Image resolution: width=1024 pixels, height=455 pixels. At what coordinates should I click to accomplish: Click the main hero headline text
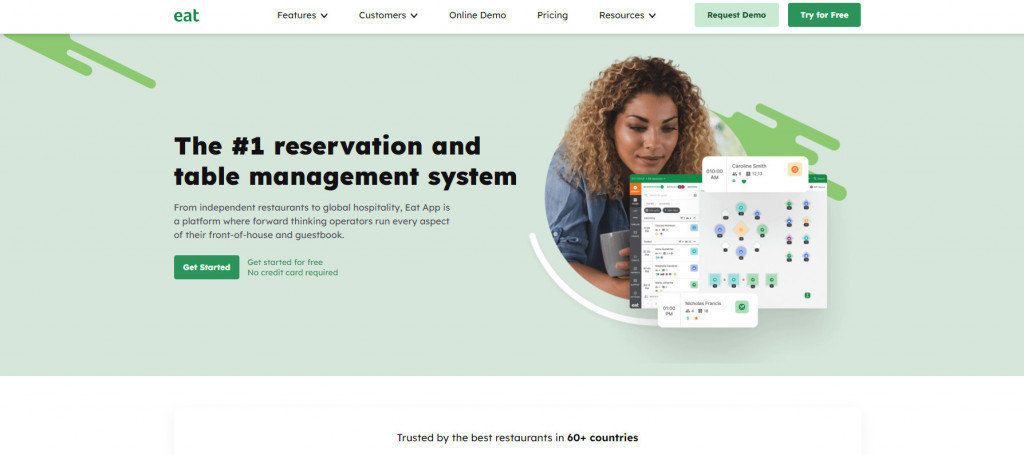click(345, 161)
